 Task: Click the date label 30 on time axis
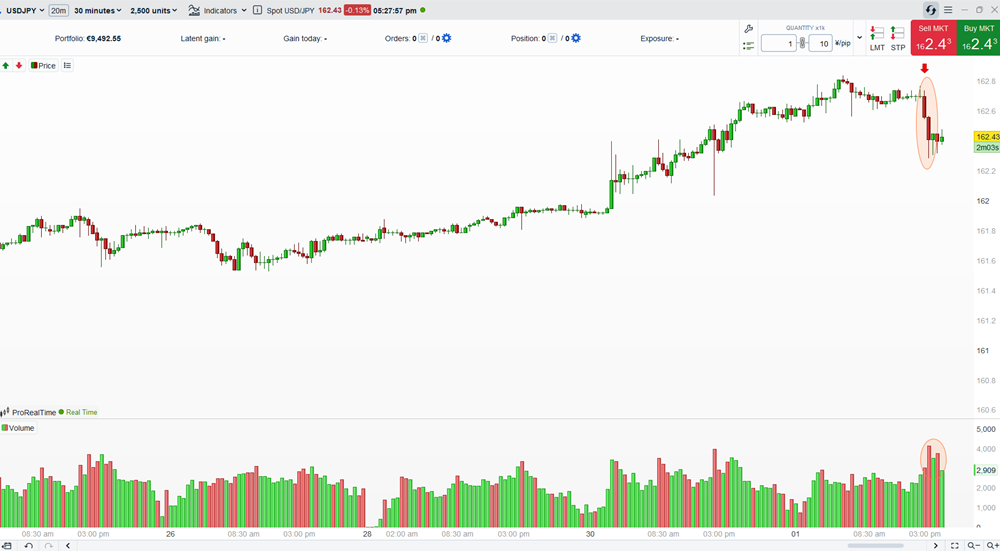[590, 534]
